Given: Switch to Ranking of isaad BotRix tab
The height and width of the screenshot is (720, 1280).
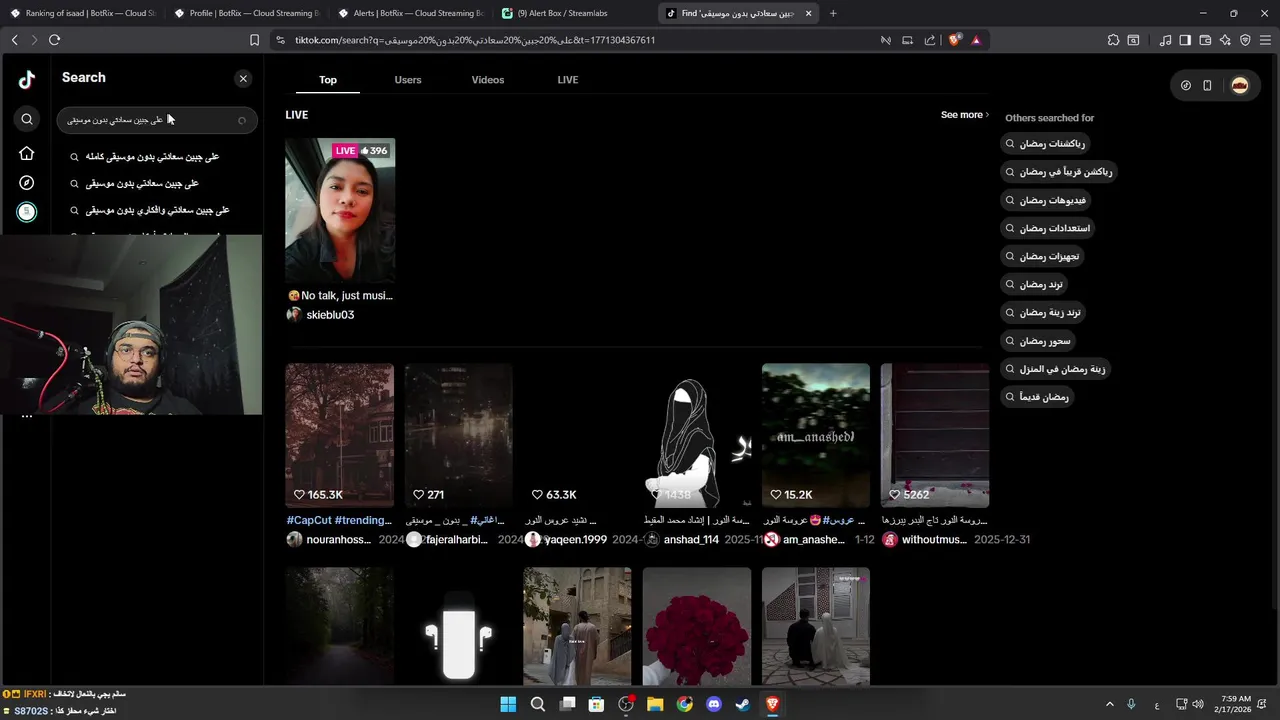Looking at the screenshot, I should 83,13.
